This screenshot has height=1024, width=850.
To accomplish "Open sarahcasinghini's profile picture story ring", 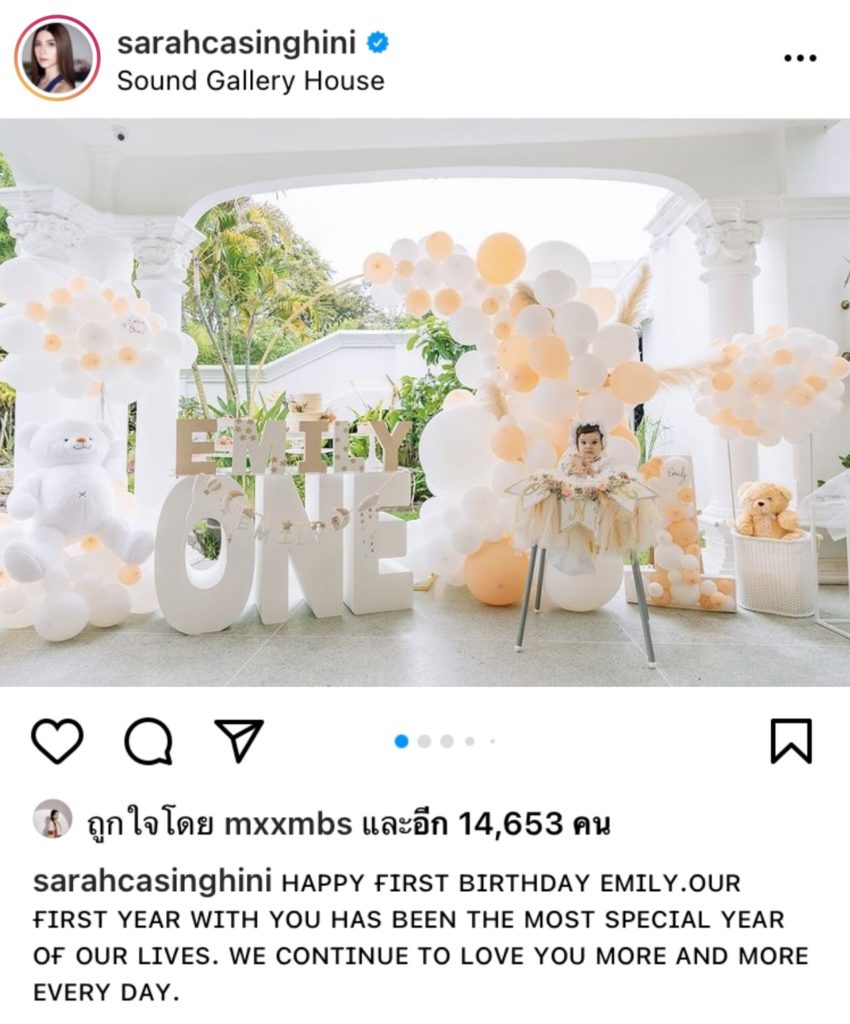I will 57,58.
